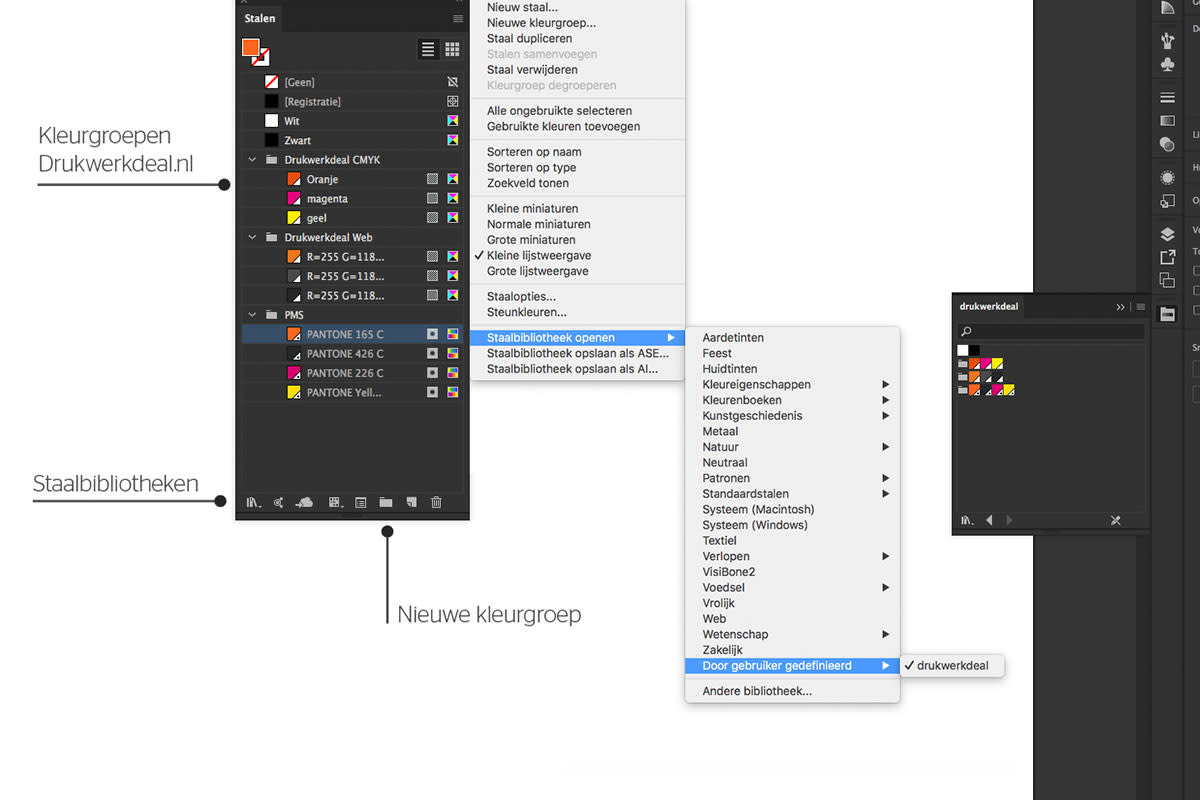Screen dimensions: 1200x800
Task: Expand the Natuur submenu
Action: 792,447
